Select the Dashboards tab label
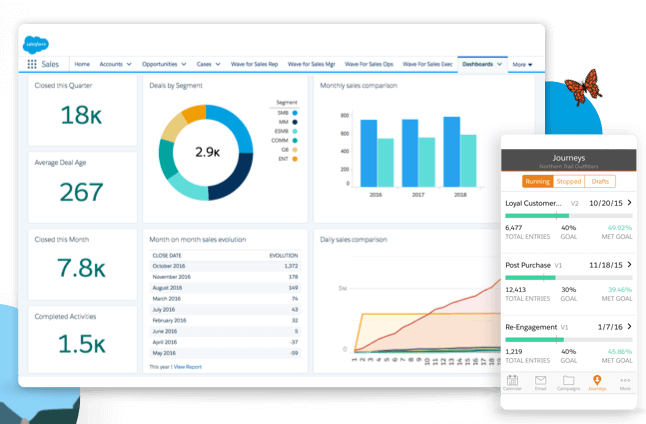Image resolution: width=646 pixels, height=424 pixels. (x=477, y=64)
